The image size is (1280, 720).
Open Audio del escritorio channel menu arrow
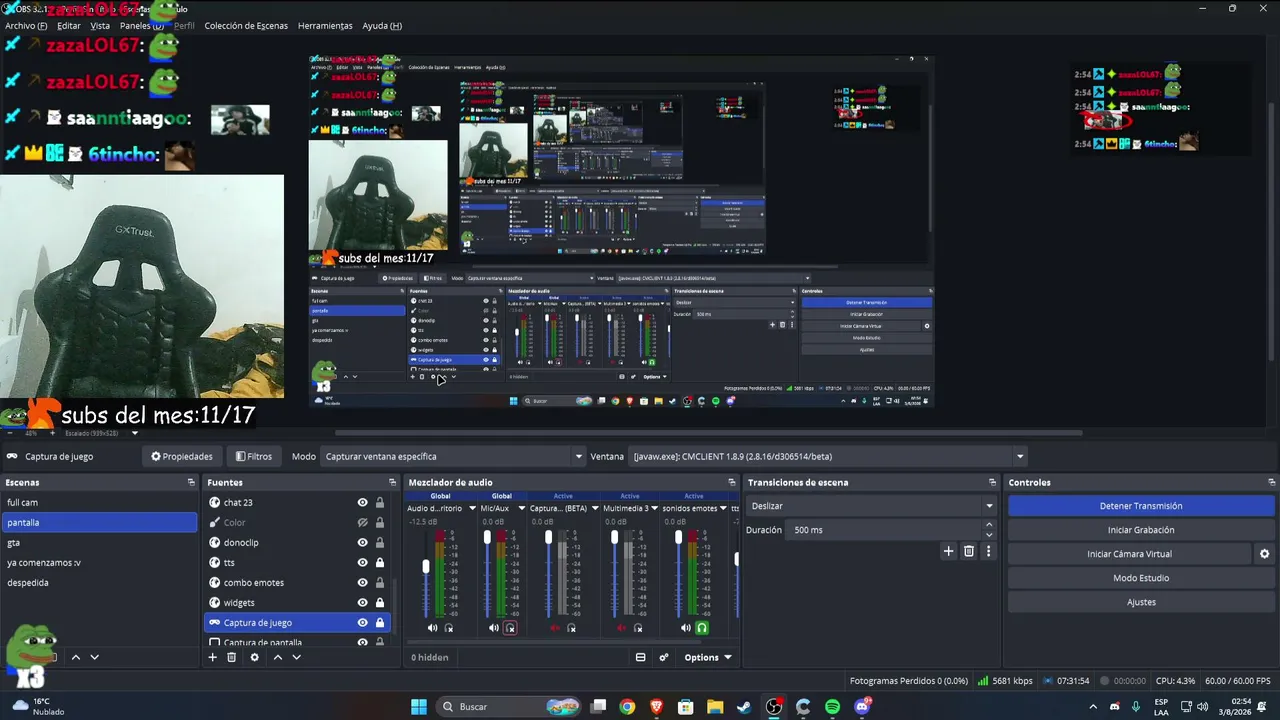tap(472, 508)
